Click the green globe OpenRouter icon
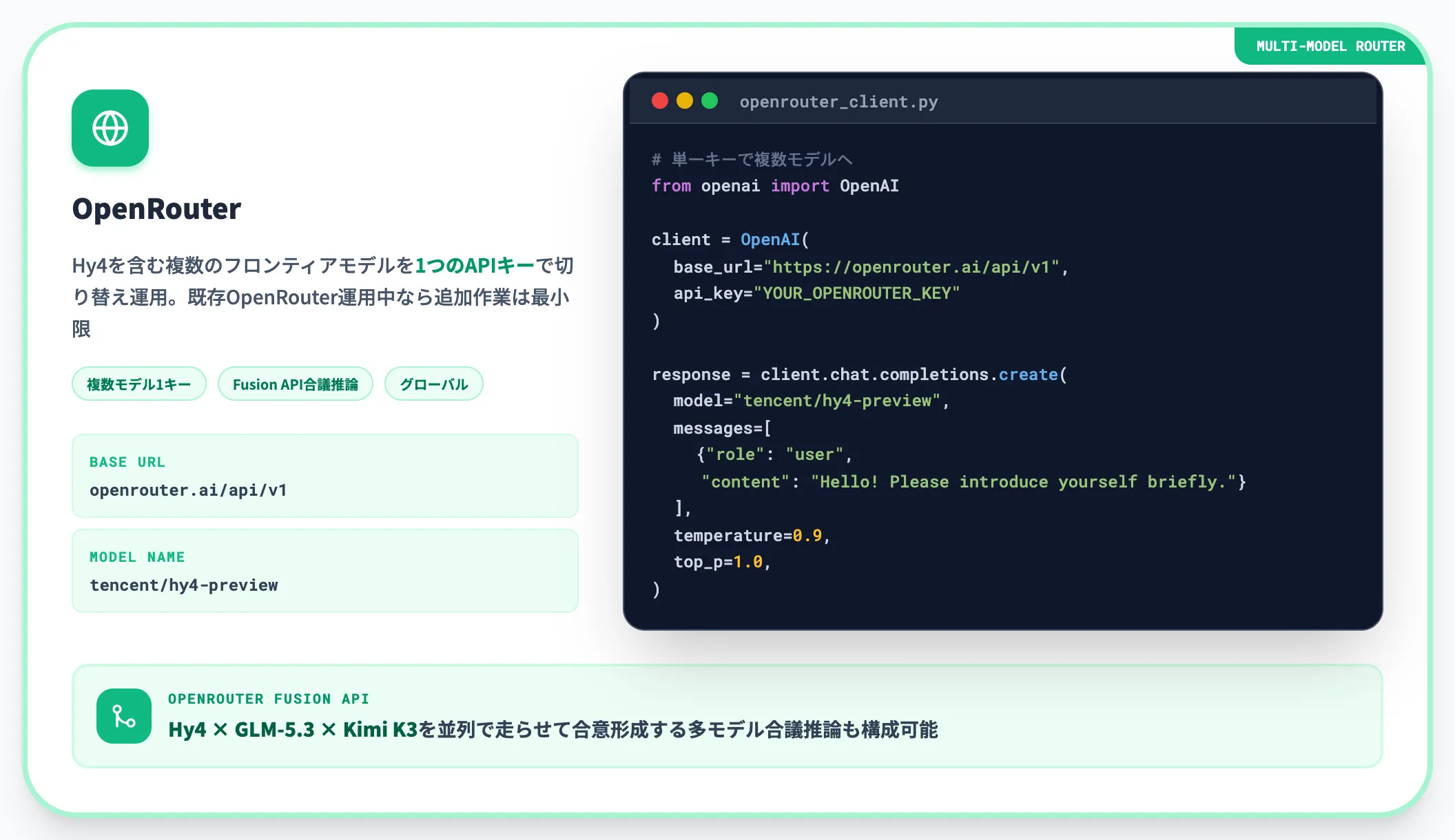Viewport: 1455px width, 840px height. [110, 128]
